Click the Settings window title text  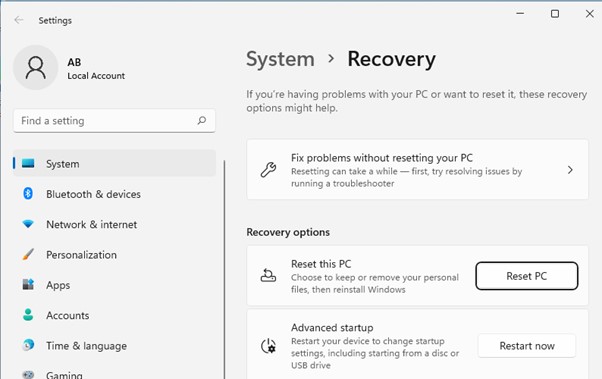click(x=55, y=20)
